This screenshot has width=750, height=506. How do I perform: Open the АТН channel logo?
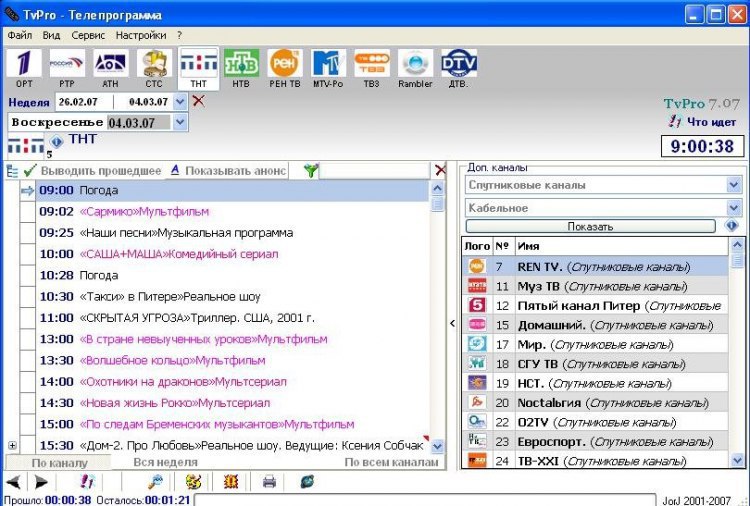pyautogui.click(x=110, y=68)
